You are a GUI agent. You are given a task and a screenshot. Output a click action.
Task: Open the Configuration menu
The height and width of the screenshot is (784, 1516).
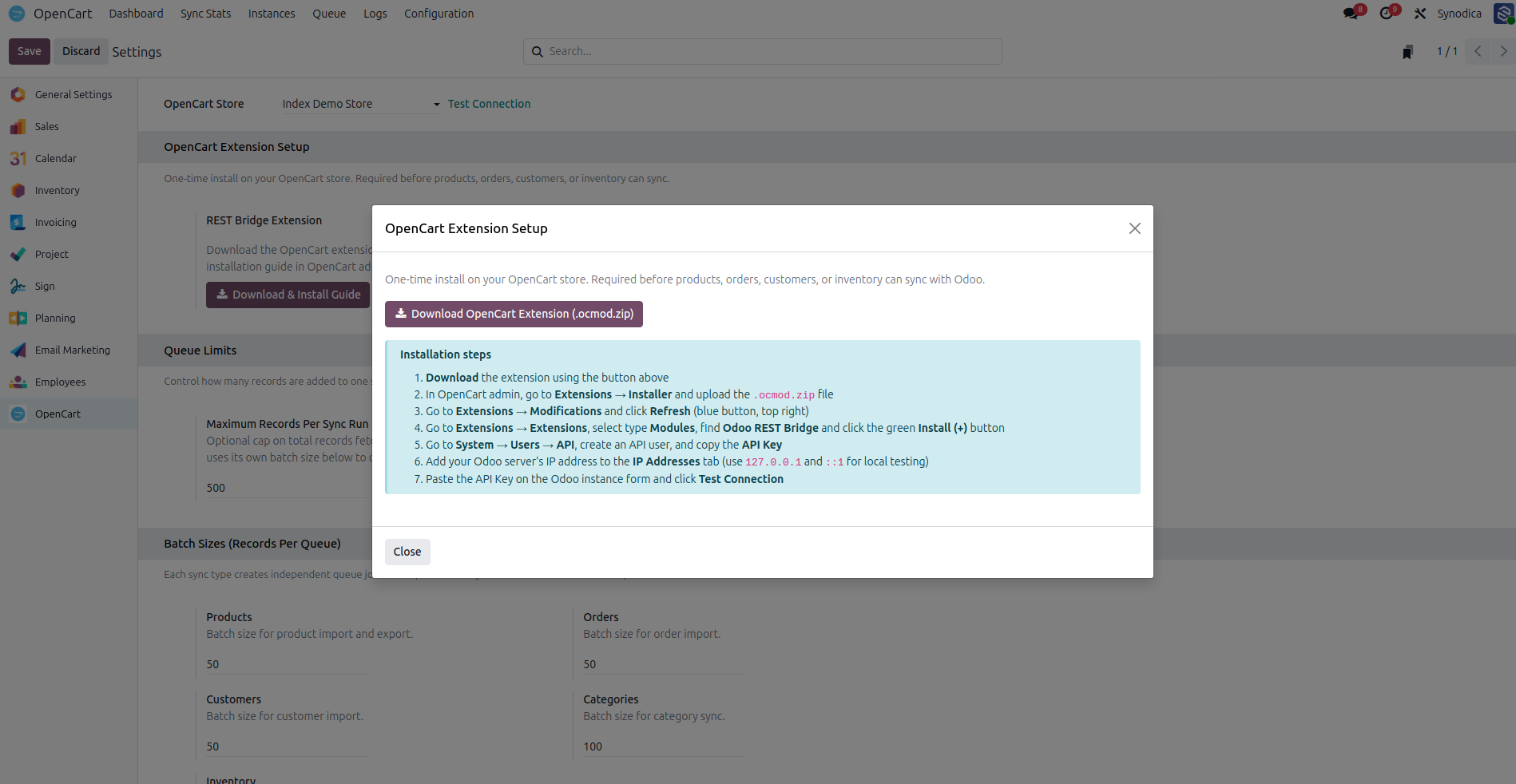tap(439, 14)
